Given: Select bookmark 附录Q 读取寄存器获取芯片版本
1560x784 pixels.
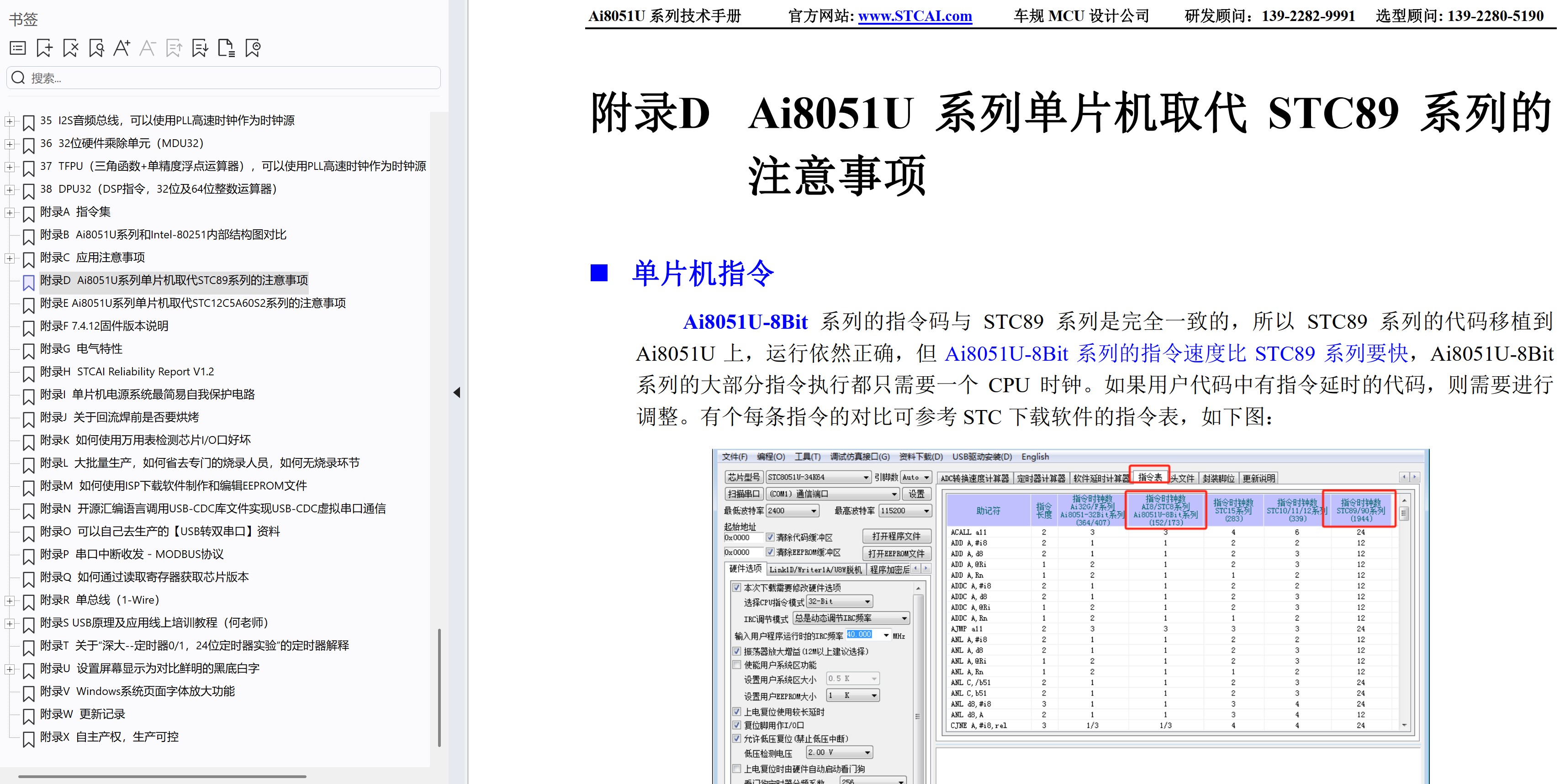Looking at the screenshot, I should pyautogui.click(x=145, y=577).
